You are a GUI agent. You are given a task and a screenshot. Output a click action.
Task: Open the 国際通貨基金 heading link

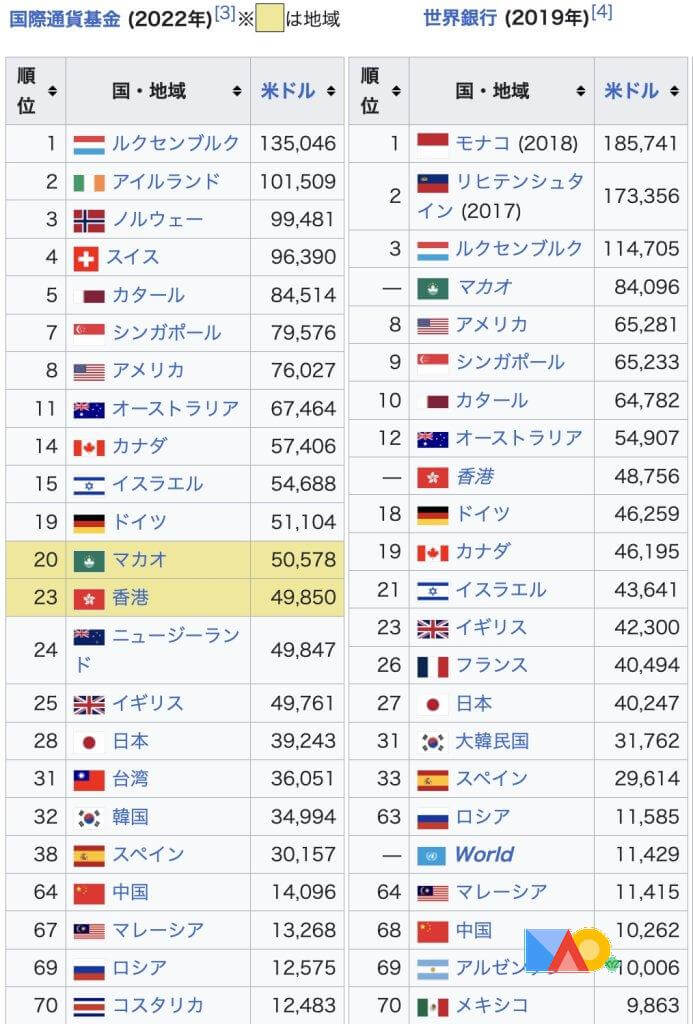[x=64, y=19]
